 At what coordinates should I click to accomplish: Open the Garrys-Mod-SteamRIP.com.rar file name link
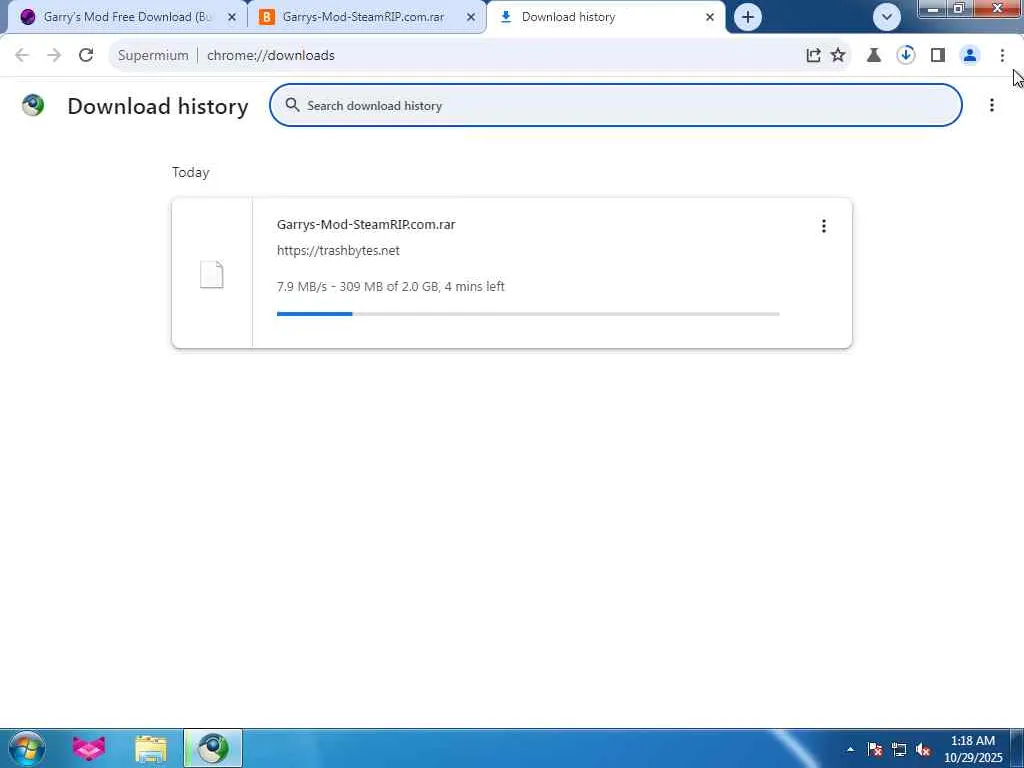366,225
